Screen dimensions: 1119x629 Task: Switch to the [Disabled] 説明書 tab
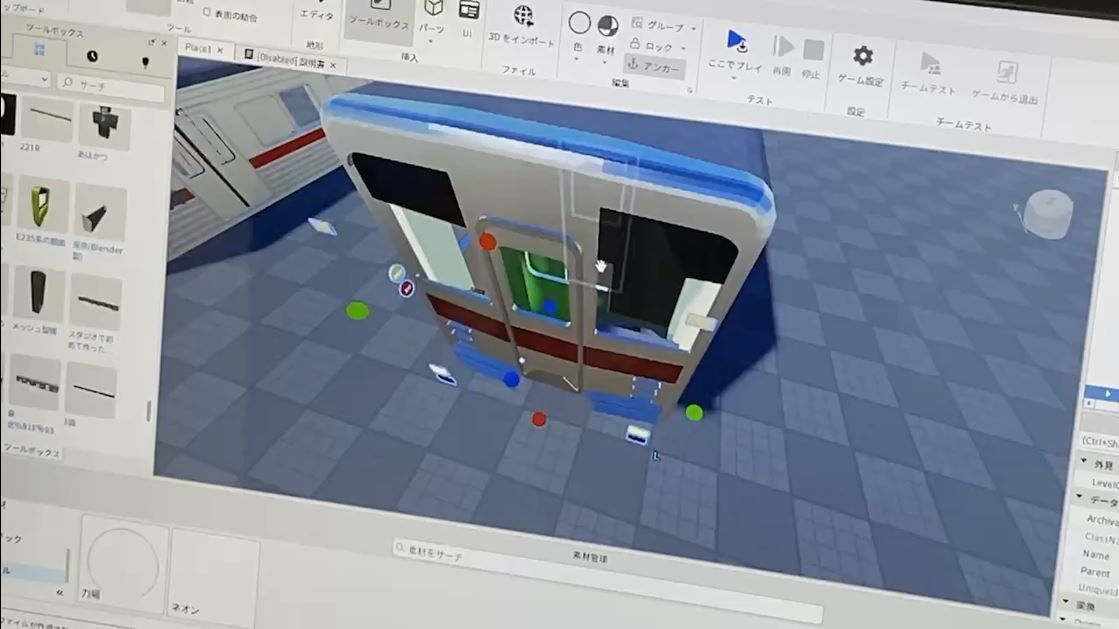(x=288, y=59)
